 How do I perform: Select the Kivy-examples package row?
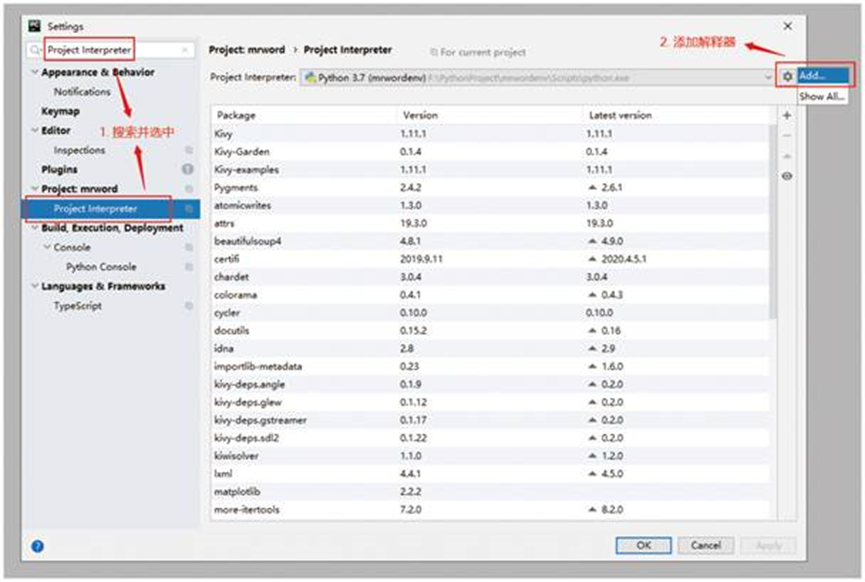coord(490,169)
